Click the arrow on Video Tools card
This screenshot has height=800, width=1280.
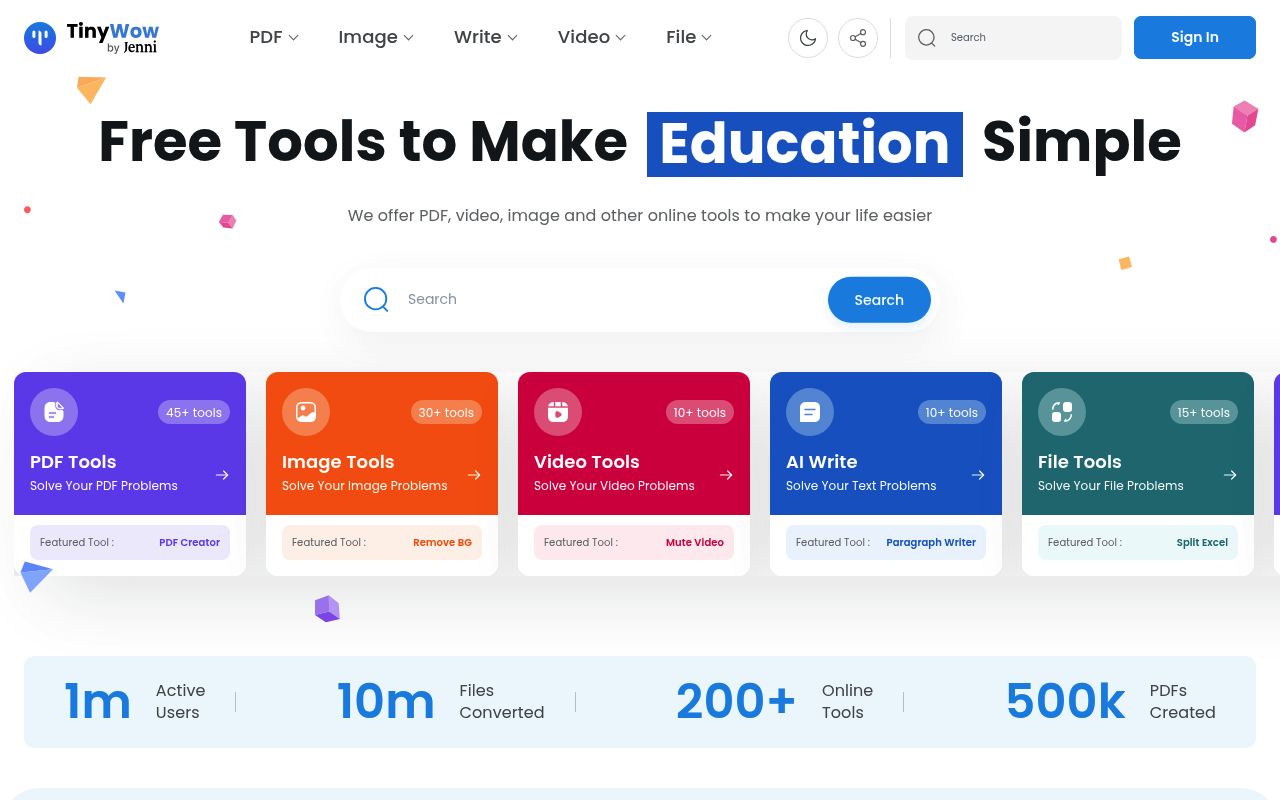[x=726, y=475]
